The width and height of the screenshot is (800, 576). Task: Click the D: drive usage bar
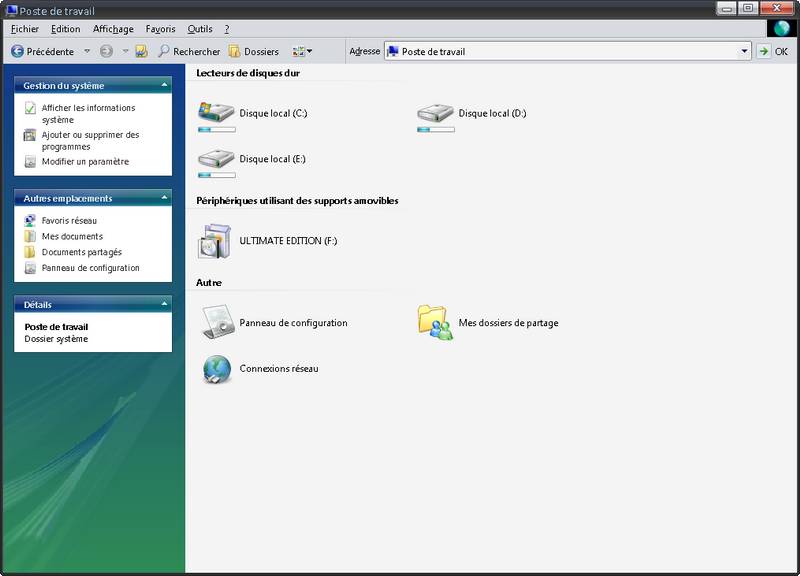[436, 130]
